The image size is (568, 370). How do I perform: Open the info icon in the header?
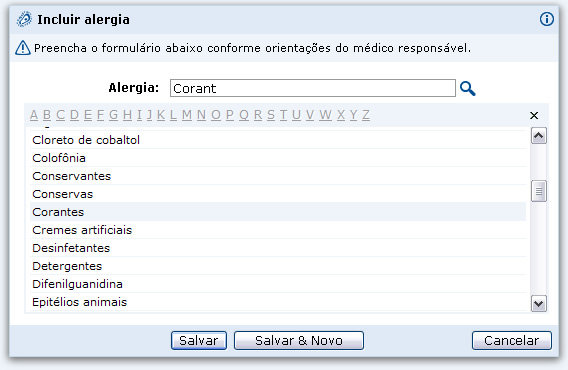[x=547, y=19]
